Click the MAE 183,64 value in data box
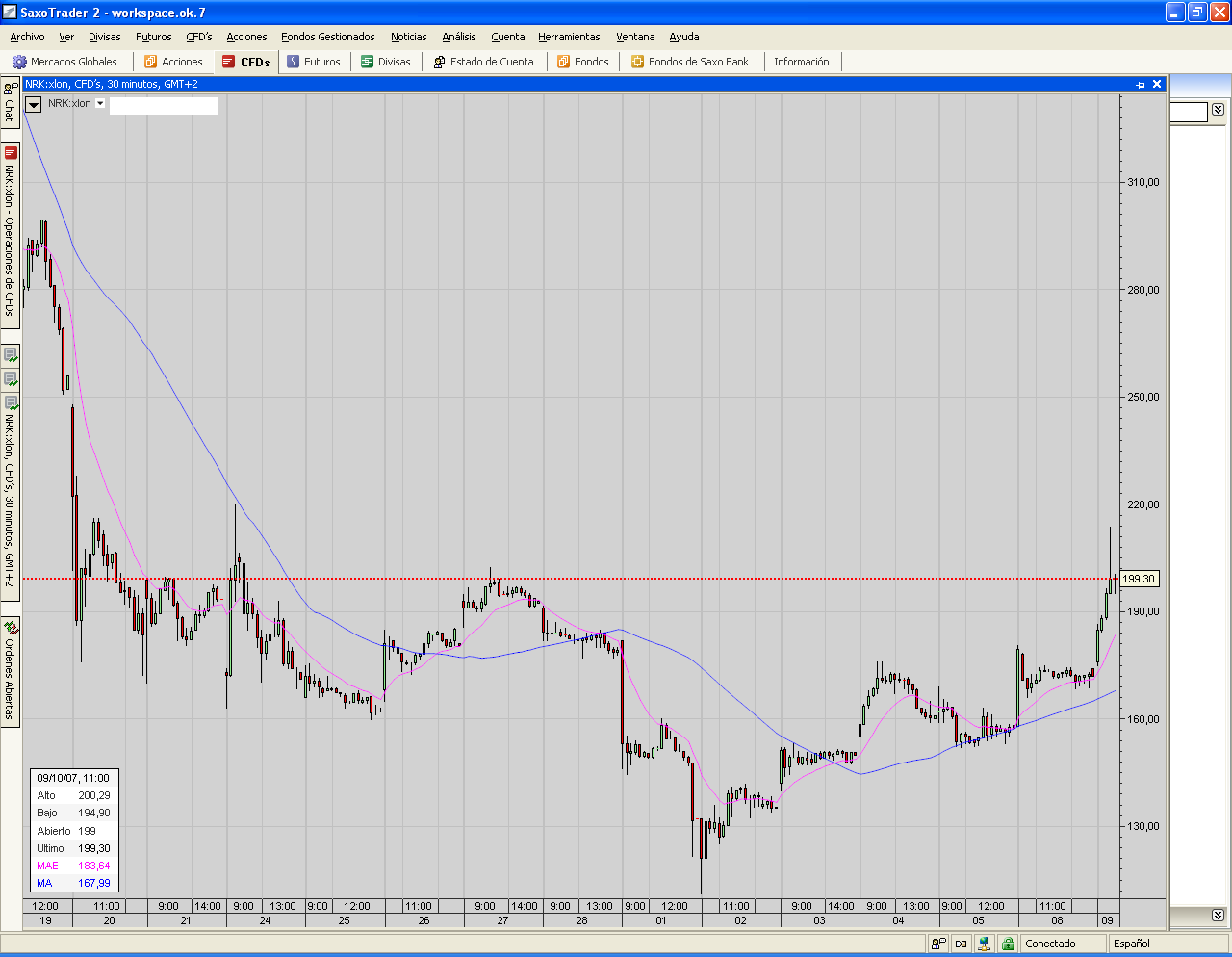Image resolution: width=1232 pixels, height=957 pixels. [x=94, y=866]
